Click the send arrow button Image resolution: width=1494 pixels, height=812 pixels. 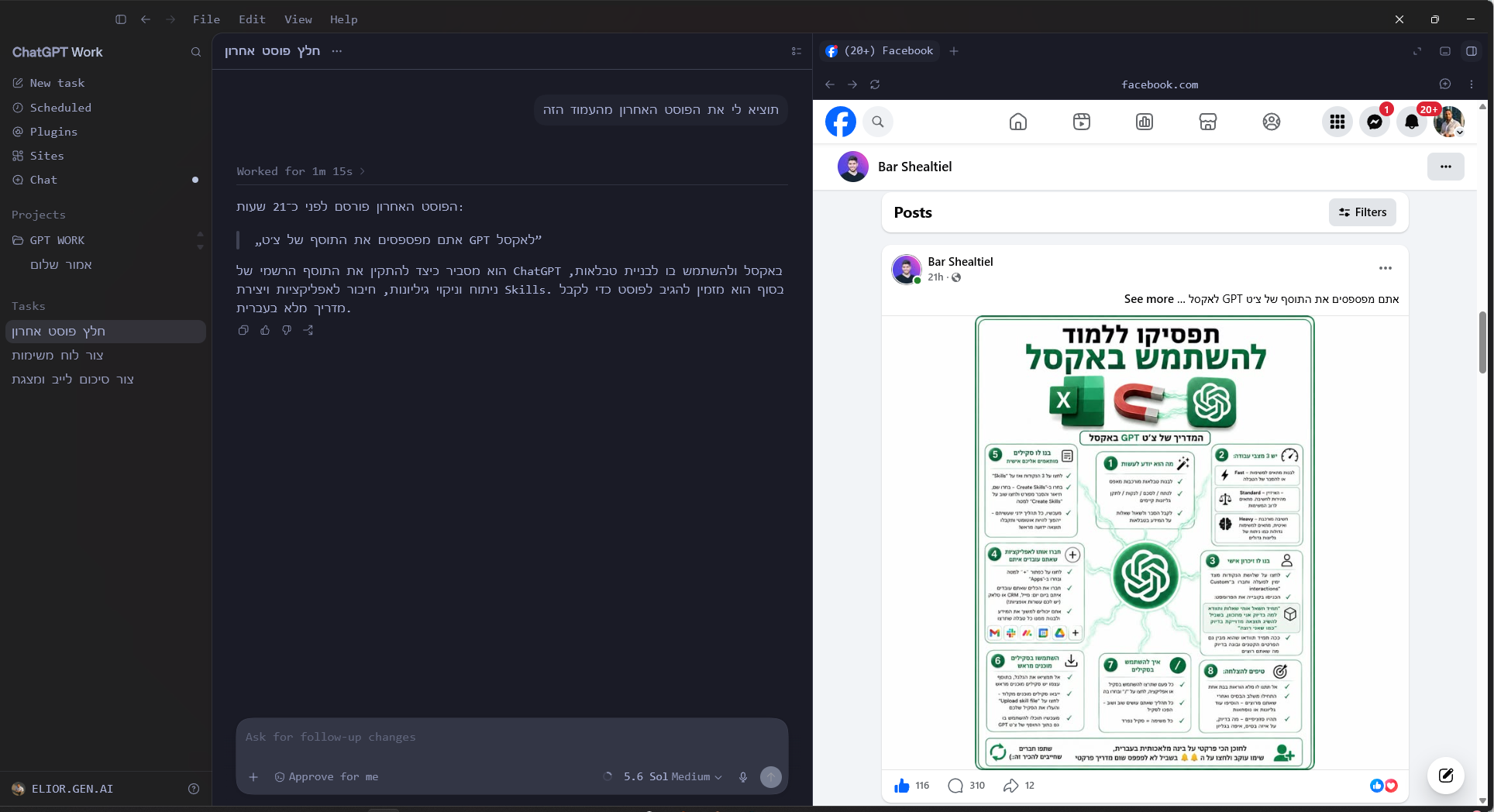771,777
